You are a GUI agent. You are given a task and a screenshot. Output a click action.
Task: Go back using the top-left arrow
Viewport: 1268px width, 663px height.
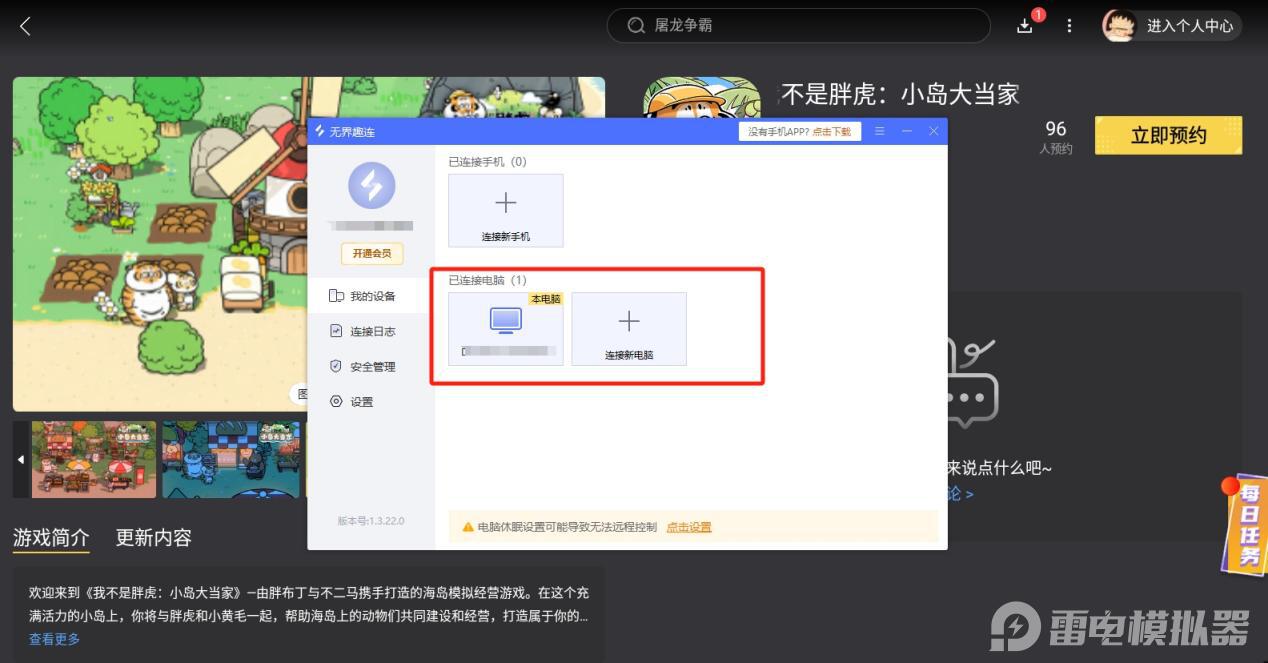[x=25, y=26]
